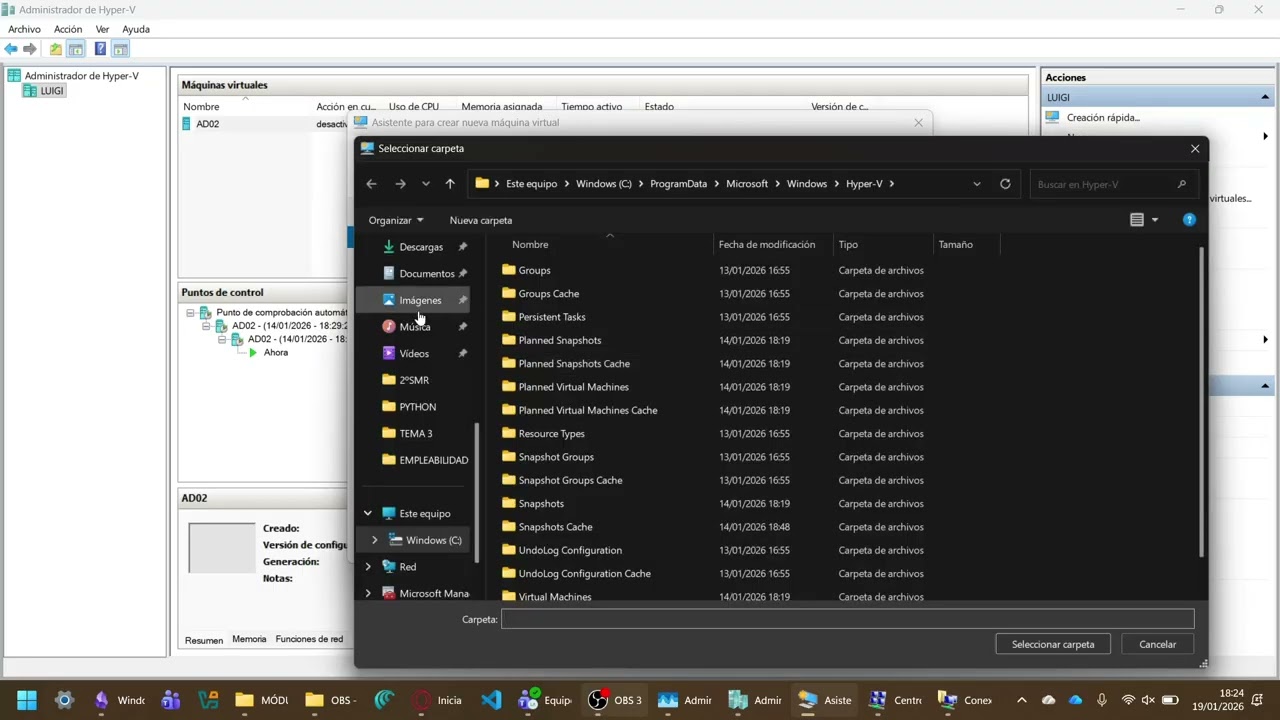Image resolution: width=1280 pixels, height=720 pixels.
Task: Select the UndoLog Configuration folder icon
Action: click(509, 550)
